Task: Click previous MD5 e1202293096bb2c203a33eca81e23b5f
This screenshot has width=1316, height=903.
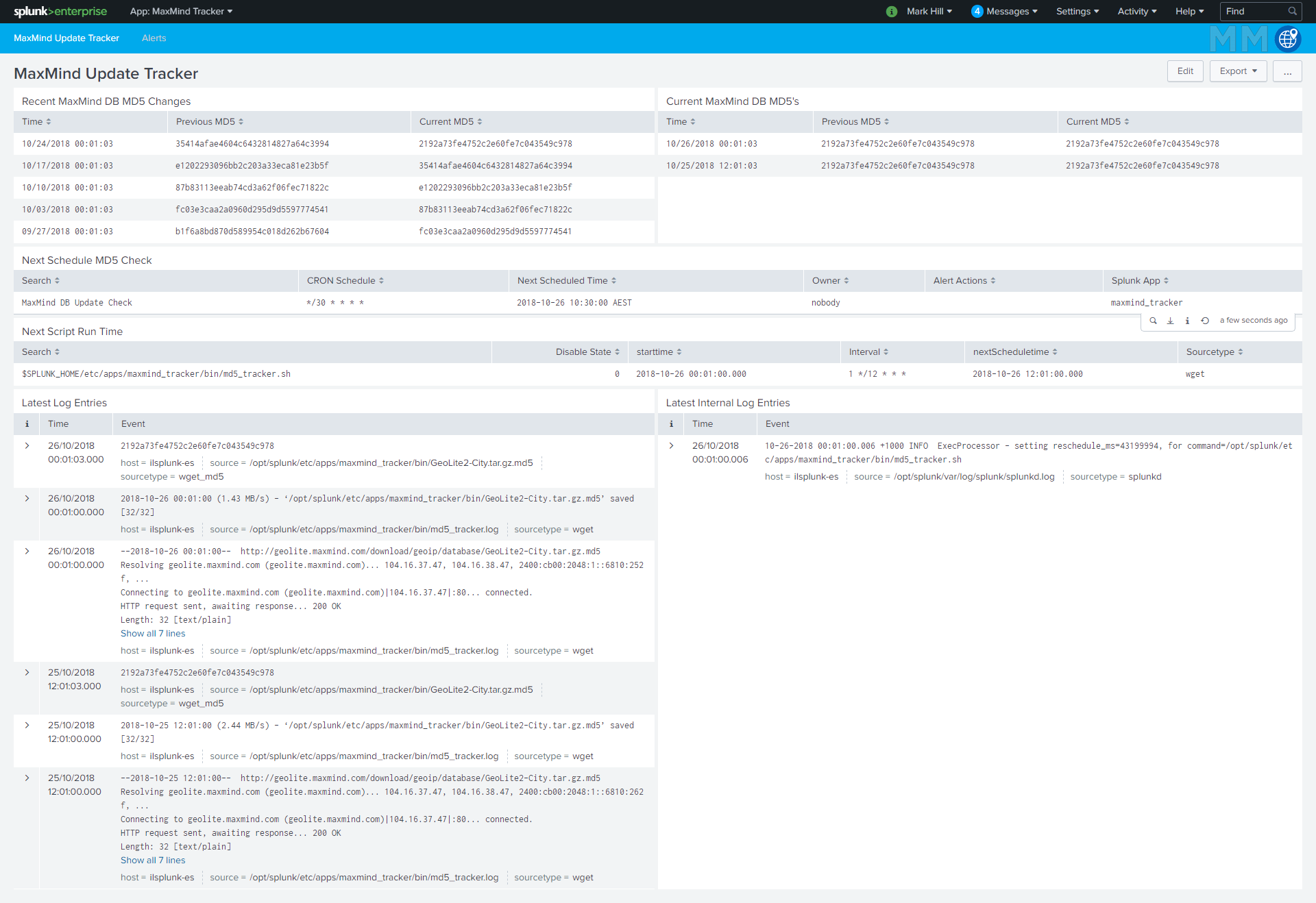Action: pos(252,166)
